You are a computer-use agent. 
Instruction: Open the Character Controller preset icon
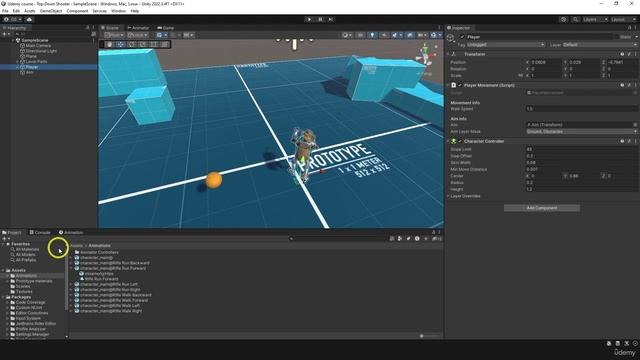[x=629, y=141]
